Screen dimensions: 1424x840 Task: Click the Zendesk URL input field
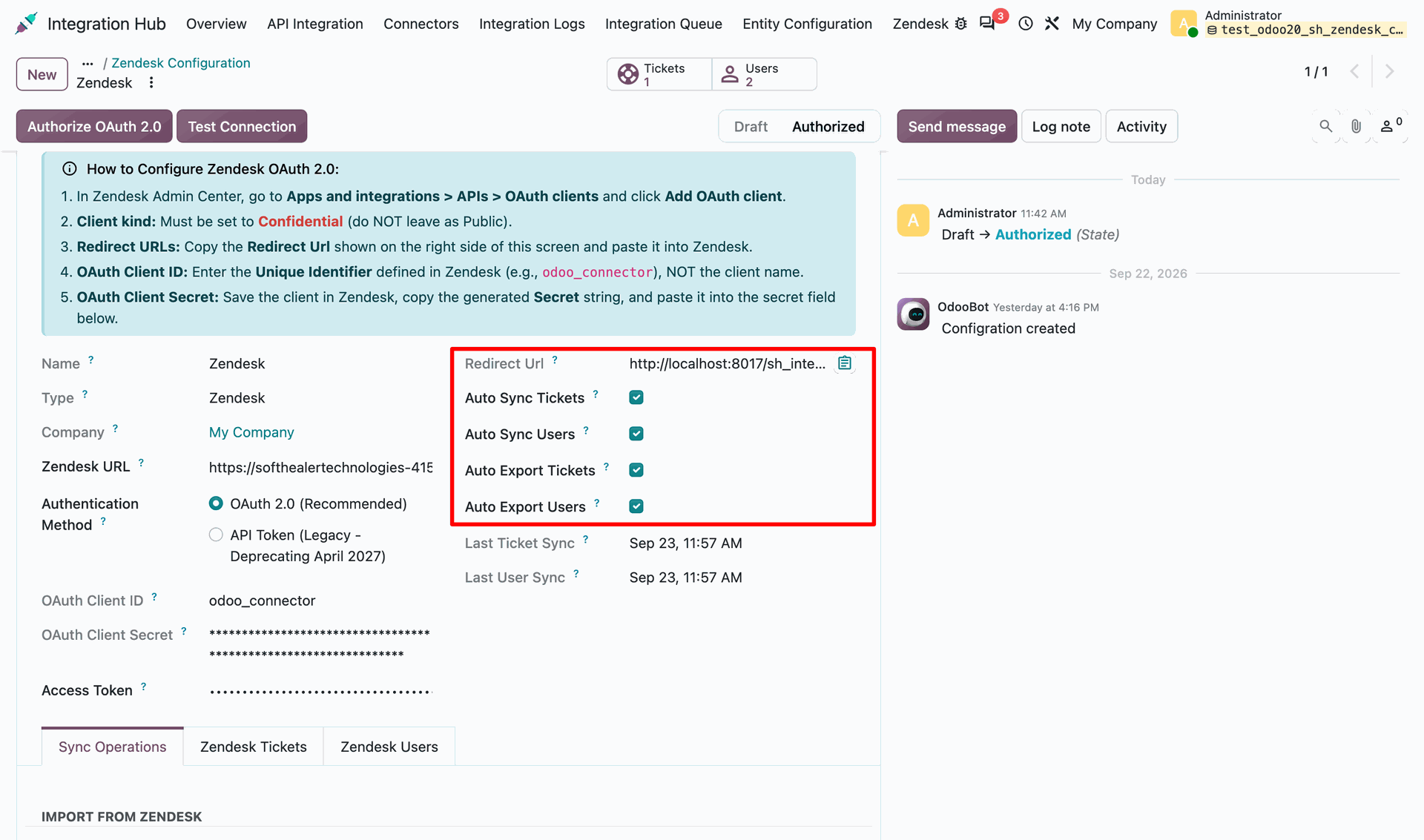[320, 467]
